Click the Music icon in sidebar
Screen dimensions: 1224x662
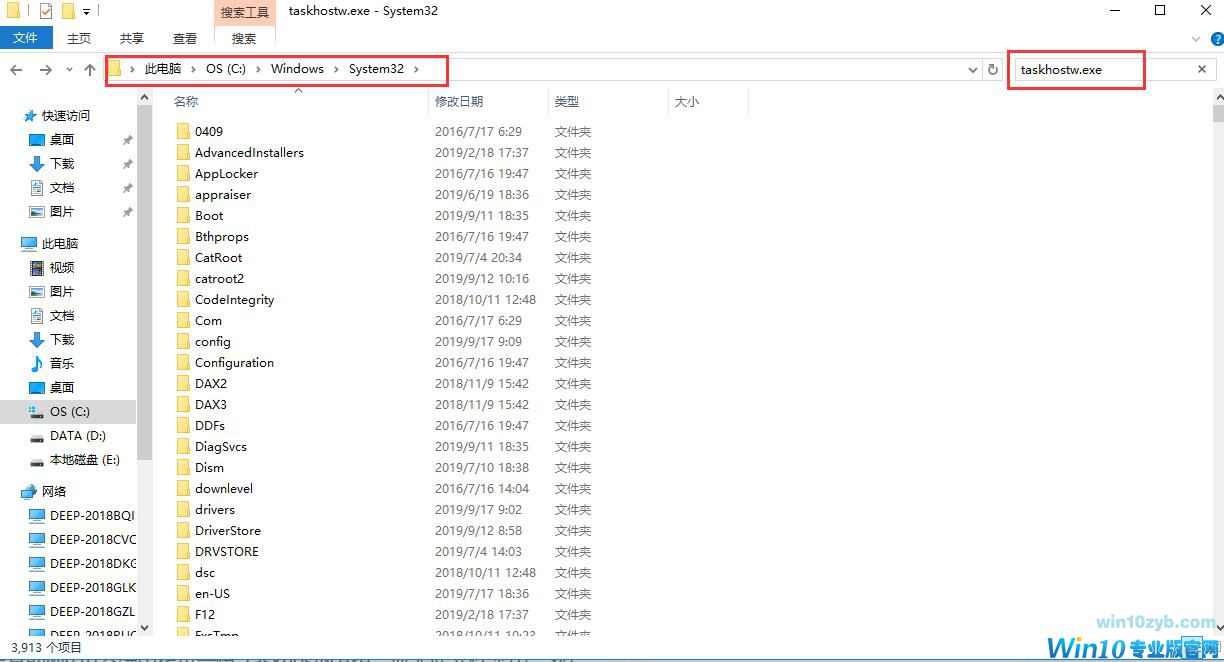tap(37, 363)
